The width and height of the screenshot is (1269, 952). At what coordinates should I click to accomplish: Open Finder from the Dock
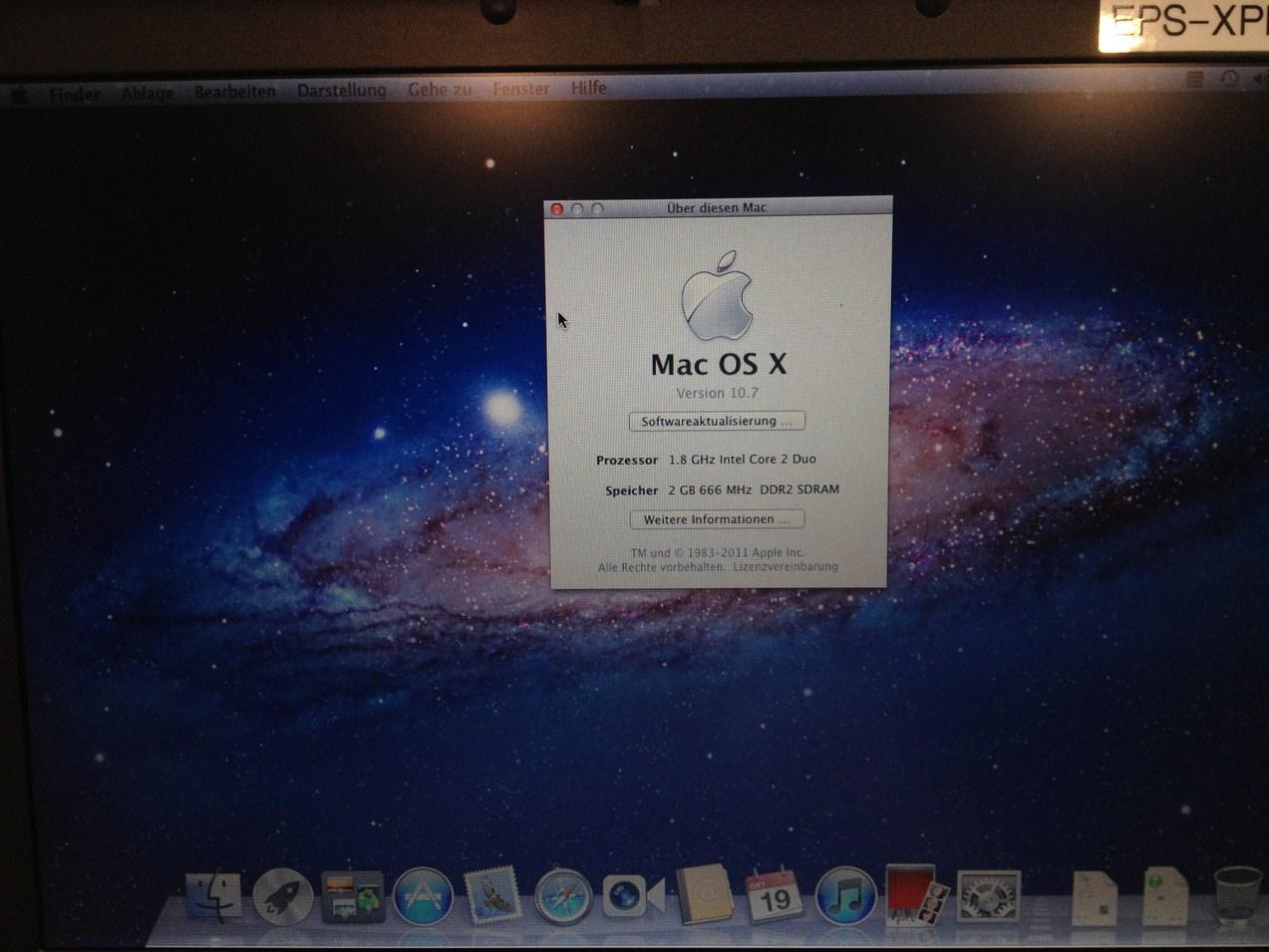213,895
